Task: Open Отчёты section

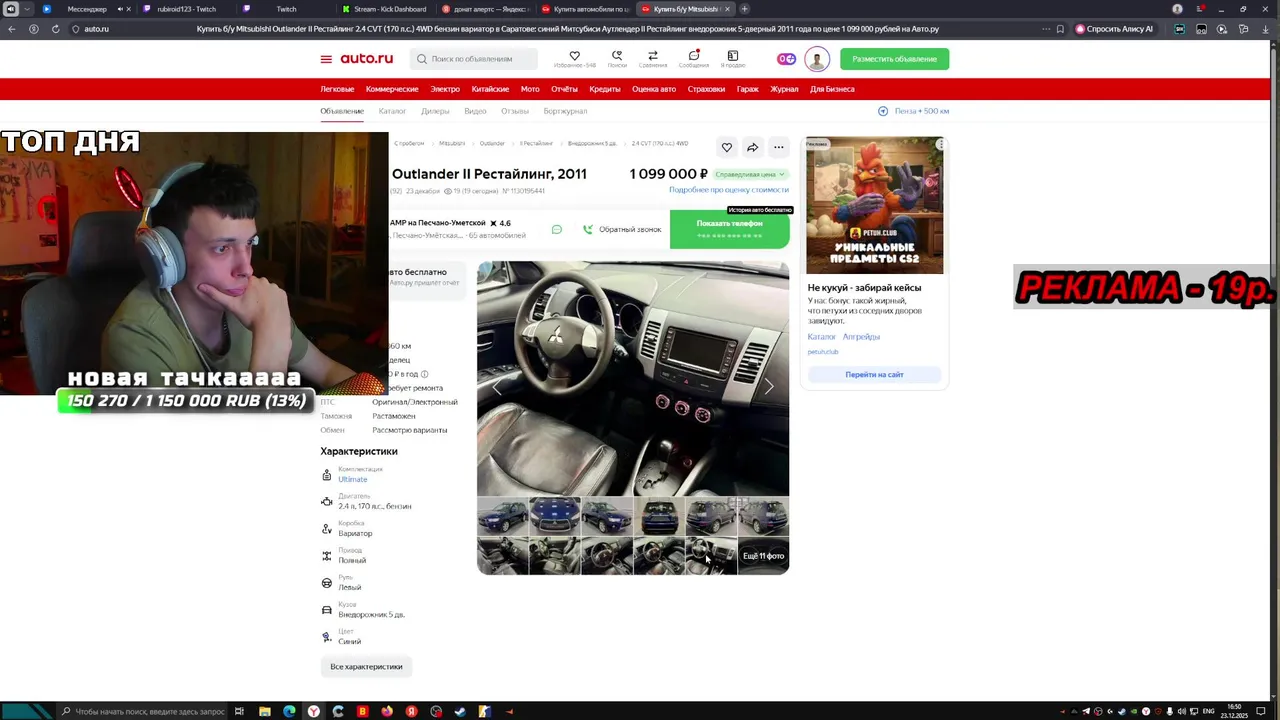Action: [x=564, y=89]
